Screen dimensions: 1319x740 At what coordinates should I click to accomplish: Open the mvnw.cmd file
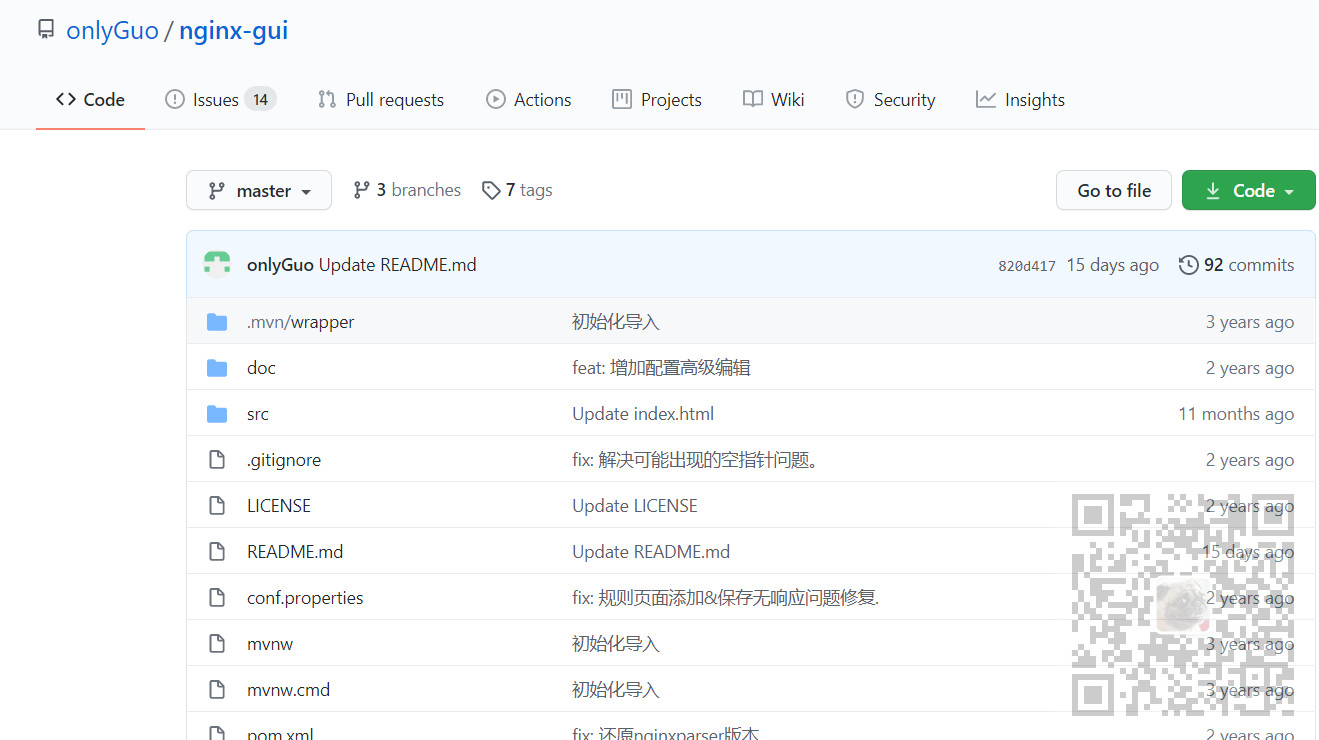(288, 690)
